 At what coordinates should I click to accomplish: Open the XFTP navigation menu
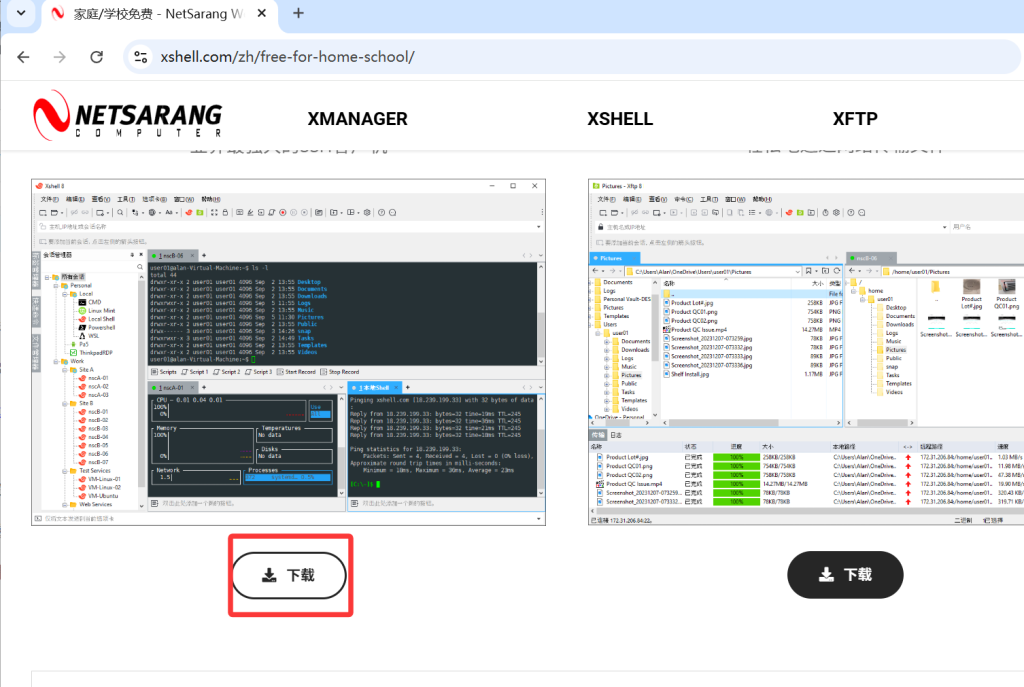coord(855,119)
